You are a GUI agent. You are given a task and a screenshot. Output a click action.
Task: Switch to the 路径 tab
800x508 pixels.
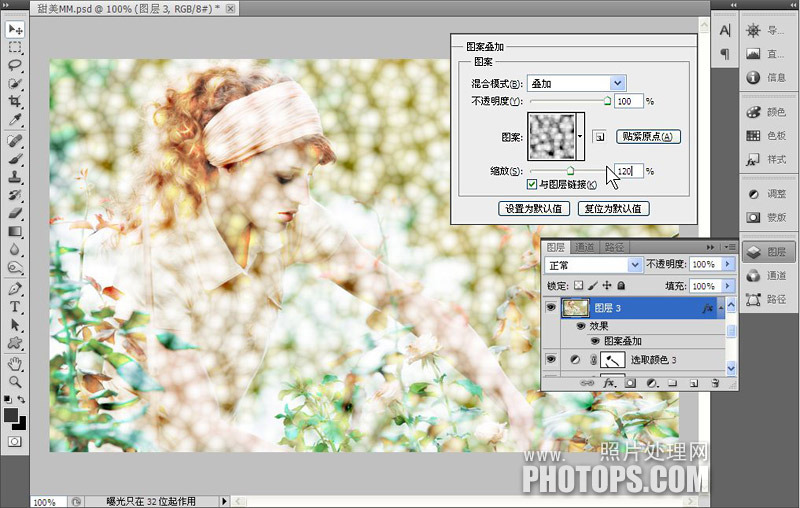614,247
